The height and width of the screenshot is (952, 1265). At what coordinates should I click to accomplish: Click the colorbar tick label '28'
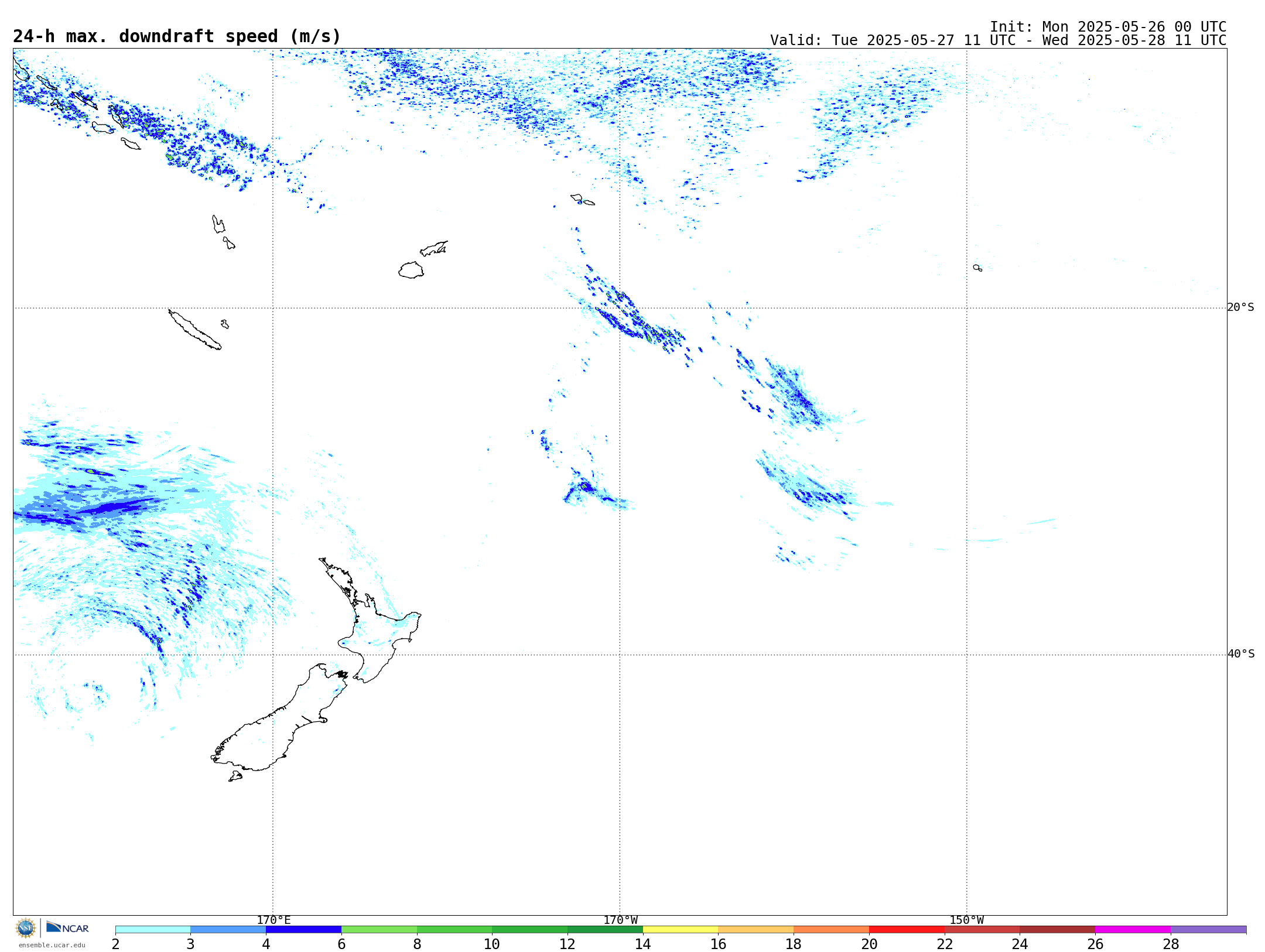pyautogui.click(x=1171, y=944)
